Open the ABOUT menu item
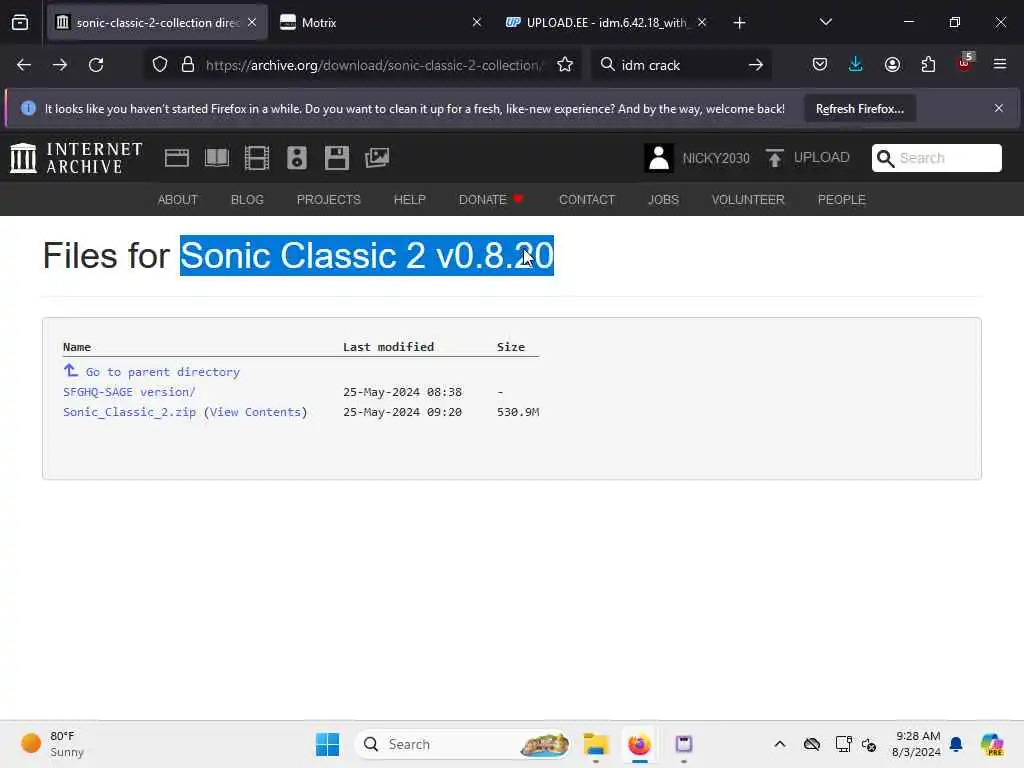The width and height of the screenshot is (1024, 768). 178,200
